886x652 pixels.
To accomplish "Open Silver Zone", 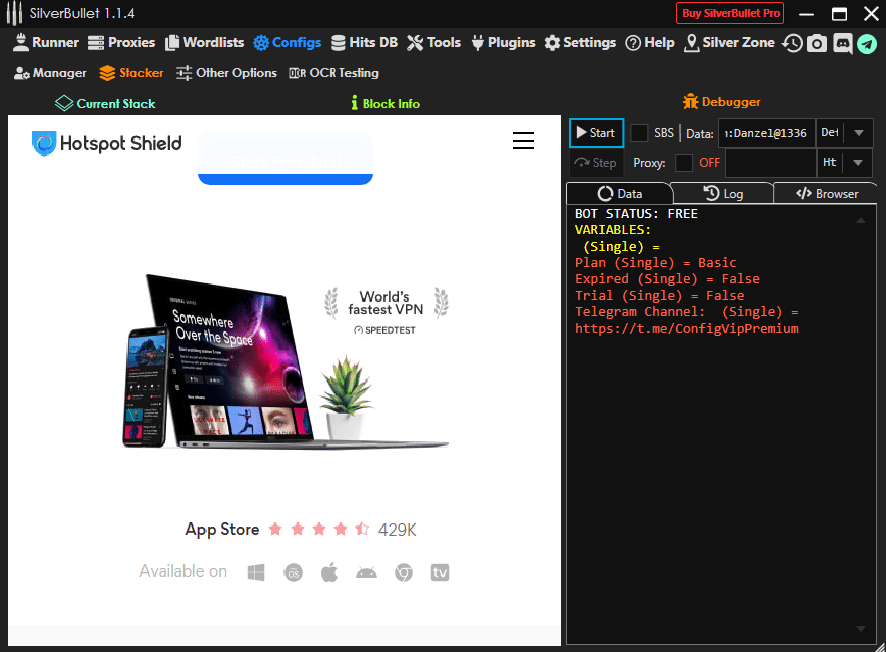I will 729,42.
